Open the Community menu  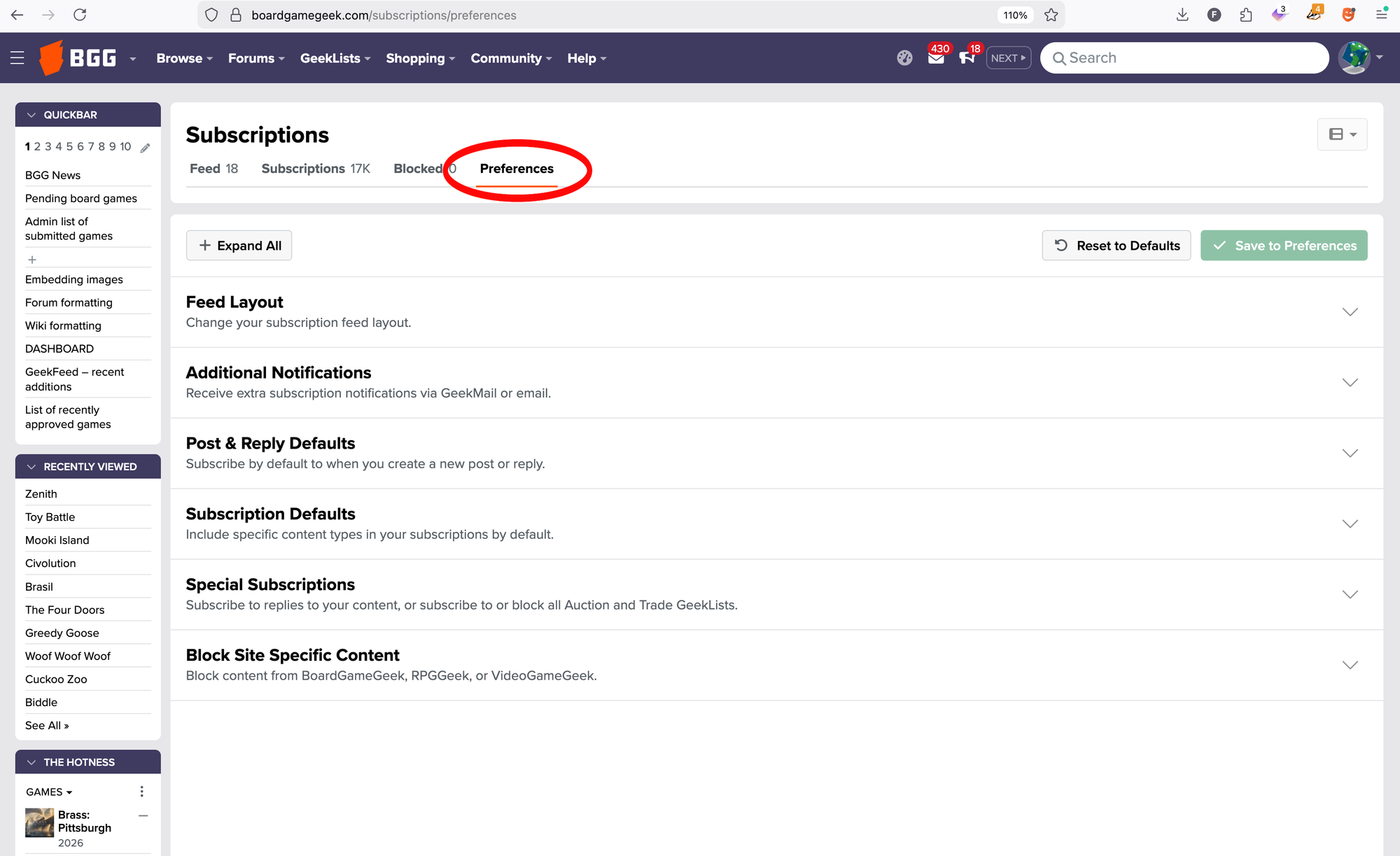(x=506, y=58)
